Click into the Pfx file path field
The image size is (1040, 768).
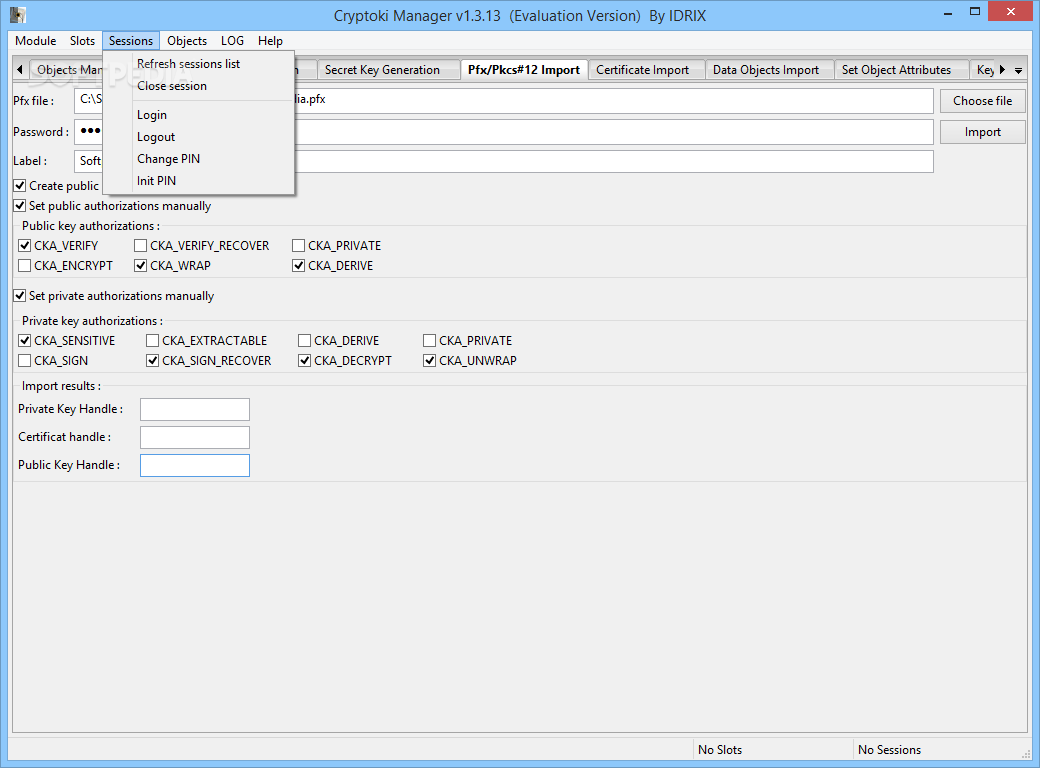(503, 101)
